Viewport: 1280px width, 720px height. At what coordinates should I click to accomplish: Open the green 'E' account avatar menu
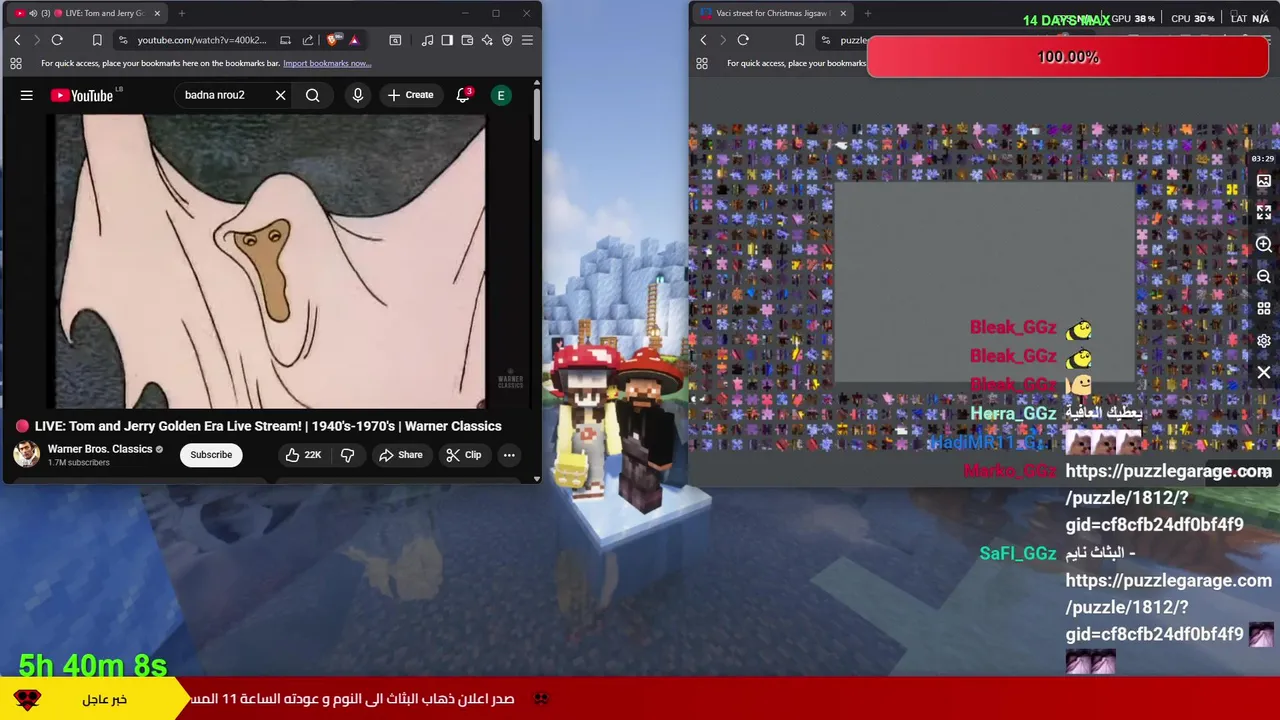point(501,95)
